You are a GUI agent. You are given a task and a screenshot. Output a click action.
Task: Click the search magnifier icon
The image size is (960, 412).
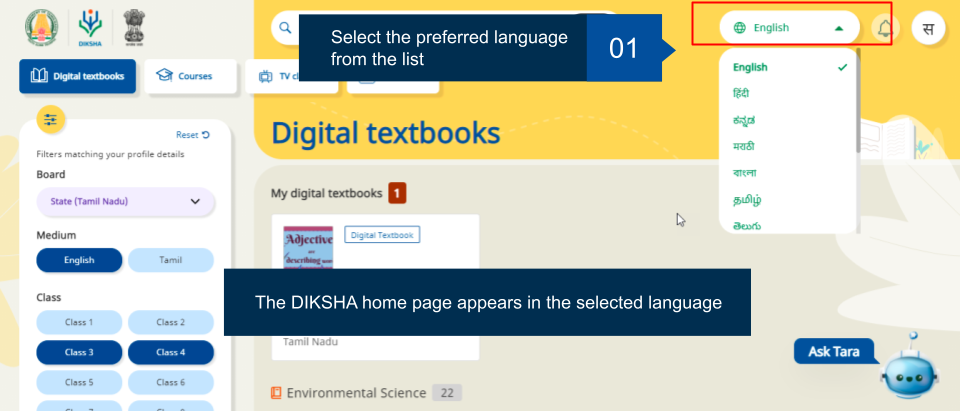coord(285,28)
